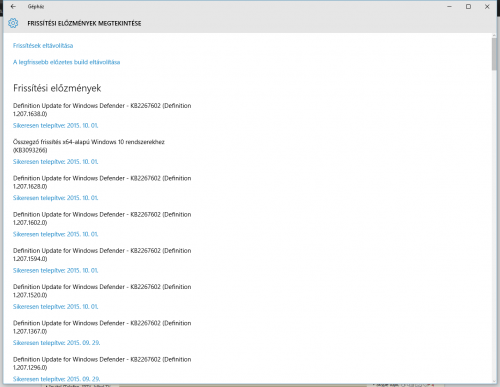Open A legfrissebb előzetes build eltávolítása link

[66, 62]
